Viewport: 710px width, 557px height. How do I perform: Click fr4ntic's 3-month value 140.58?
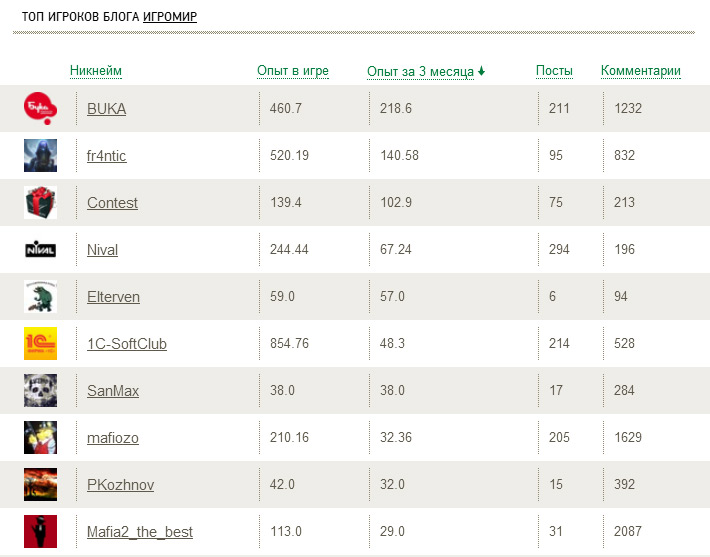pos(399,155)
